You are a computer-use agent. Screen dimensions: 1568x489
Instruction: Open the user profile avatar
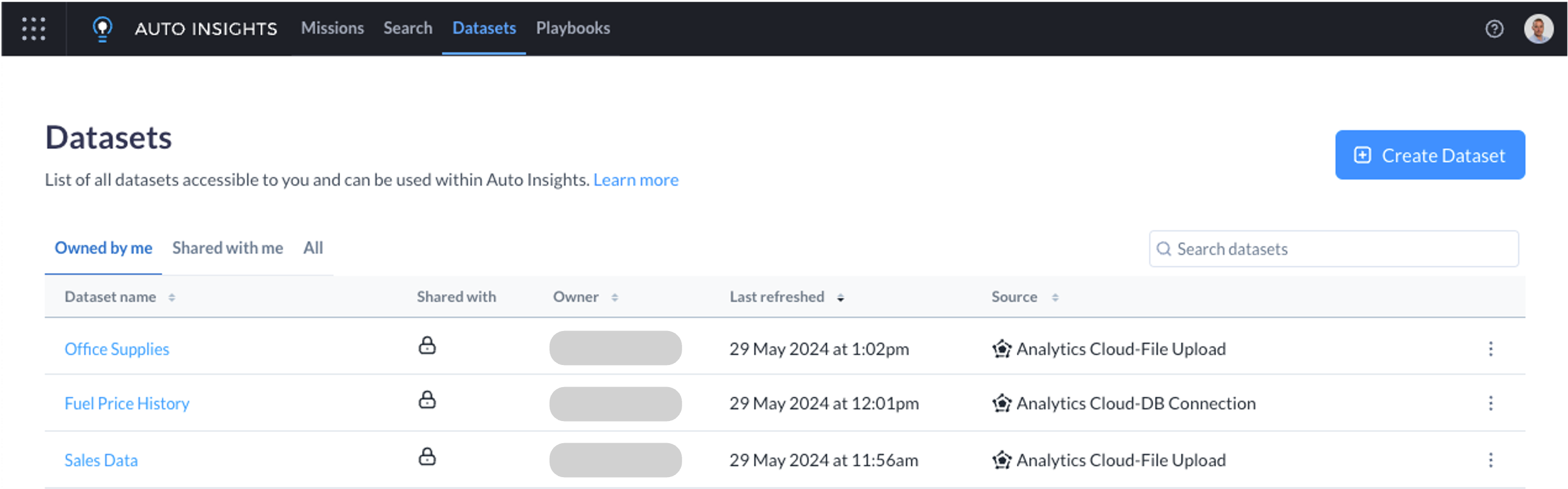click(x=1538, y=29)
